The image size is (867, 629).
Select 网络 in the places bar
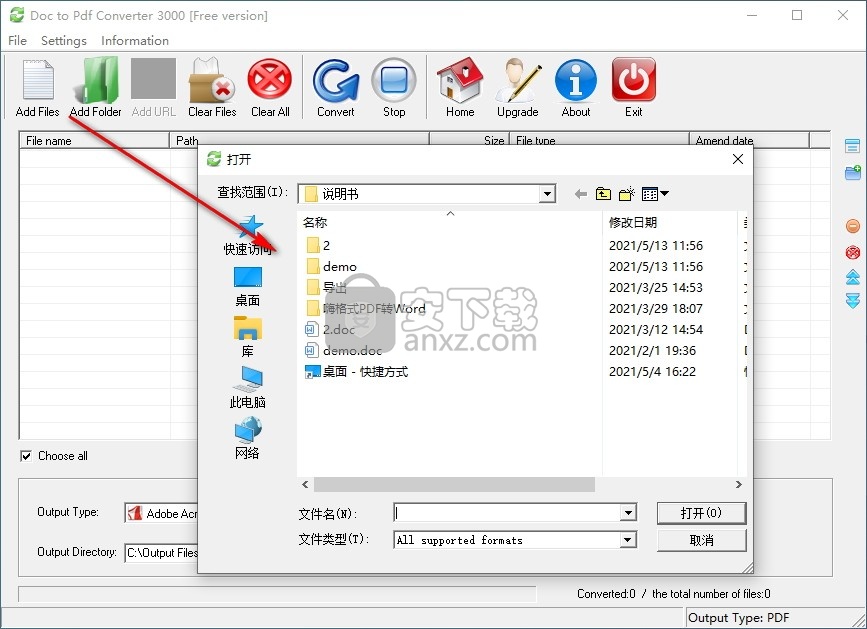click(x=247, y=439)
